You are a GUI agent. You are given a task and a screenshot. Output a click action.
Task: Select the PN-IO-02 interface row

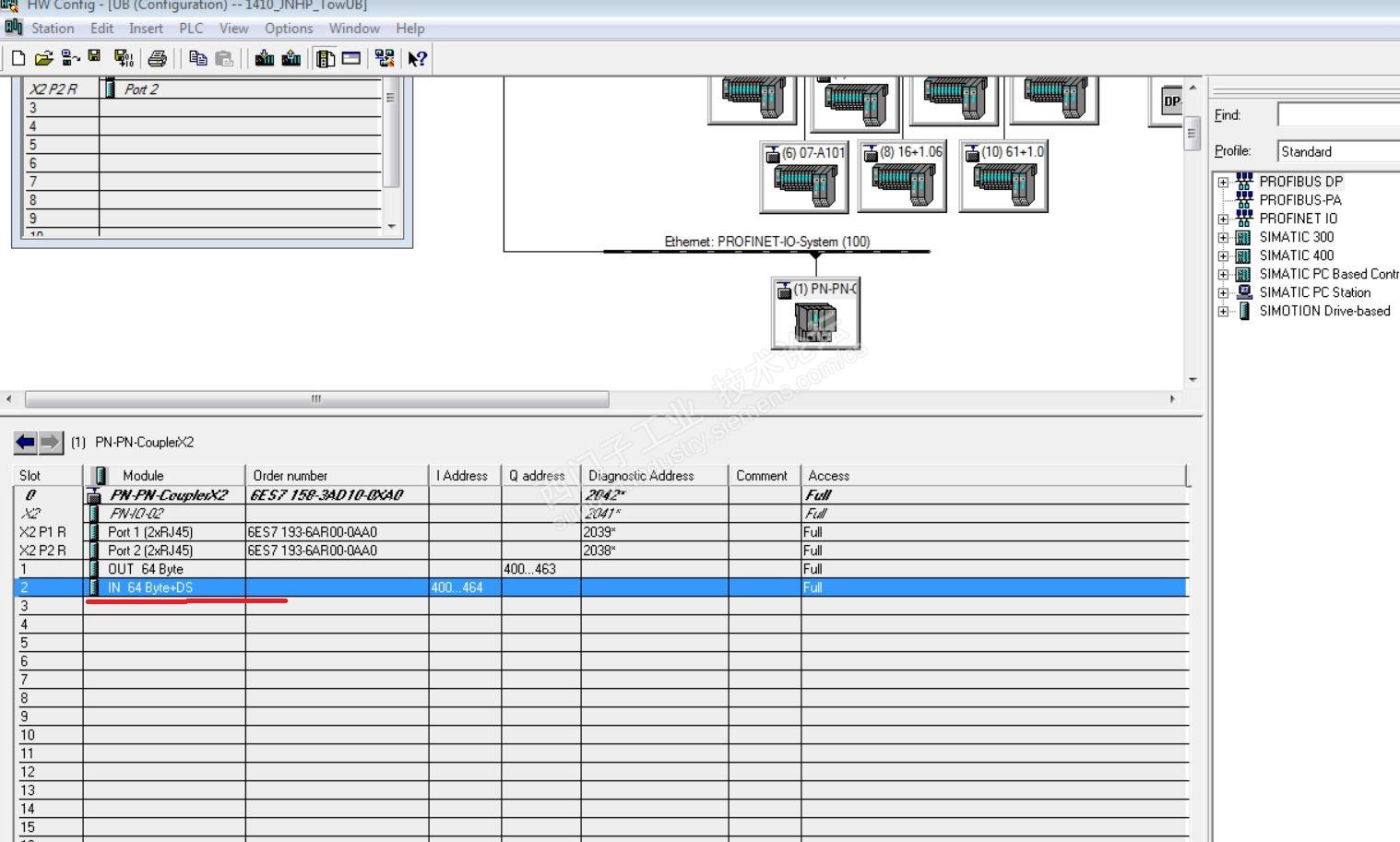(603, 514)
